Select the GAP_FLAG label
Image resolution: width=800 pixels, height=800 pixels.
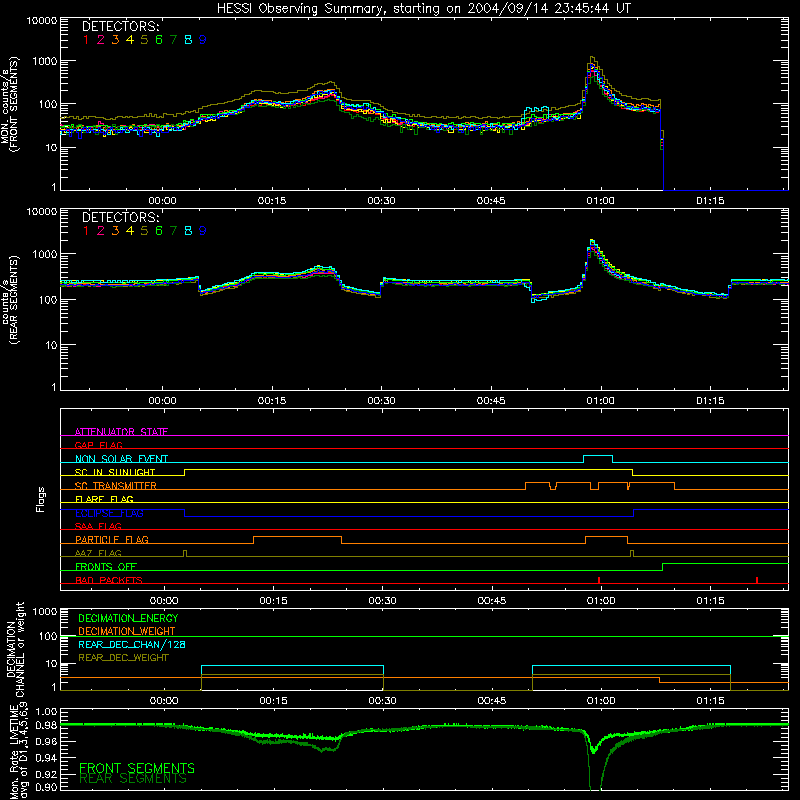tap(98, 445)
